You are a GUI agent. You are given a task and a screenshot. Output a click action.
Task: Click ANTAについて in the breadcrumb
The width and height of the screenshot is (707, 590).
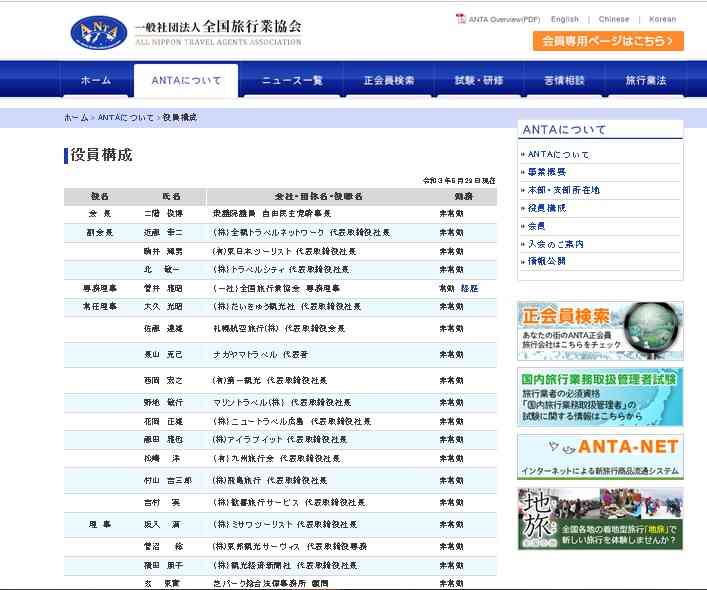(126, 118)
